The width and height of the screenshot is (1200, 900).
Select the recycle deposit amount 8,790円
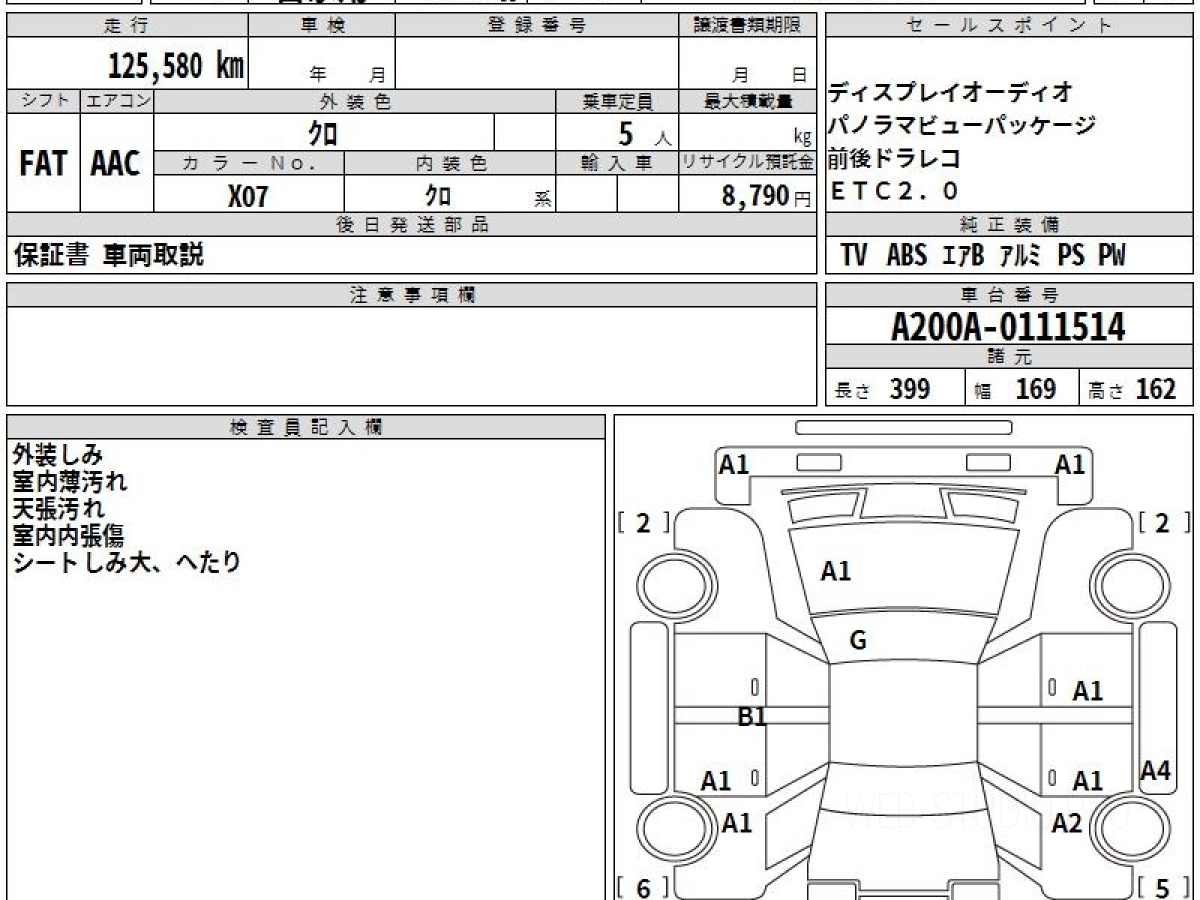pos(767,196)
